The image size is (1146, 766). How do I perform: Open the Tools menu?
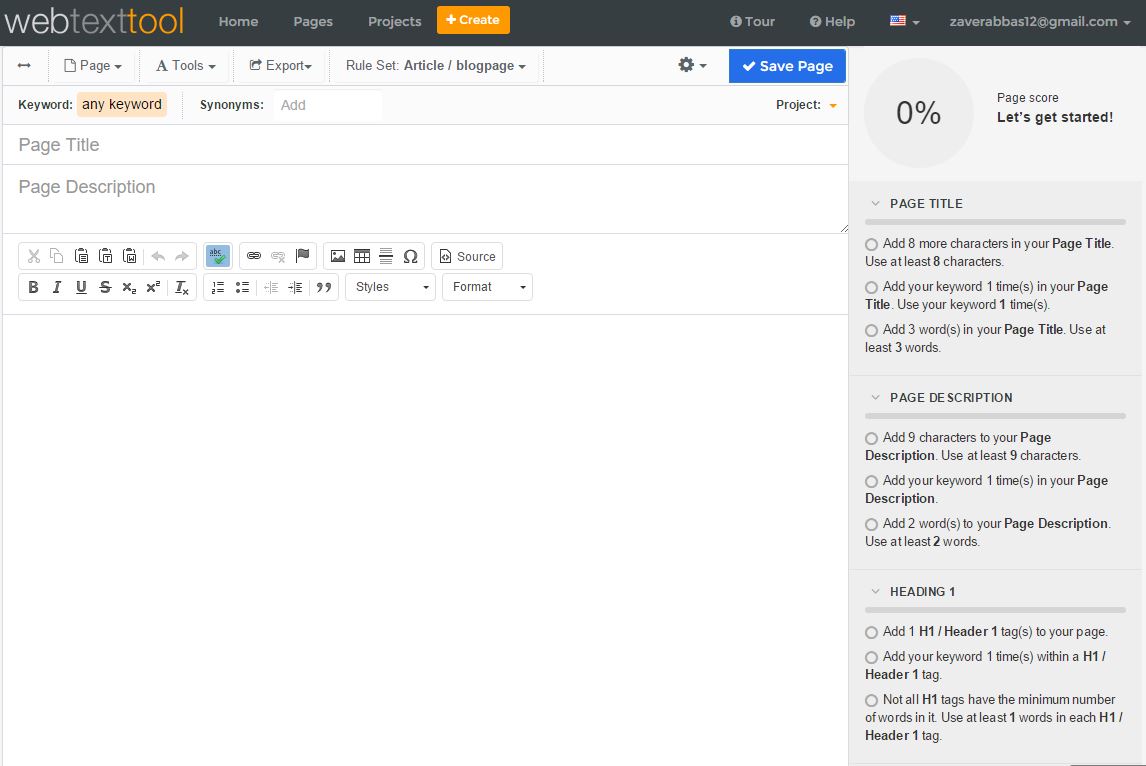[x=184, y=65]
